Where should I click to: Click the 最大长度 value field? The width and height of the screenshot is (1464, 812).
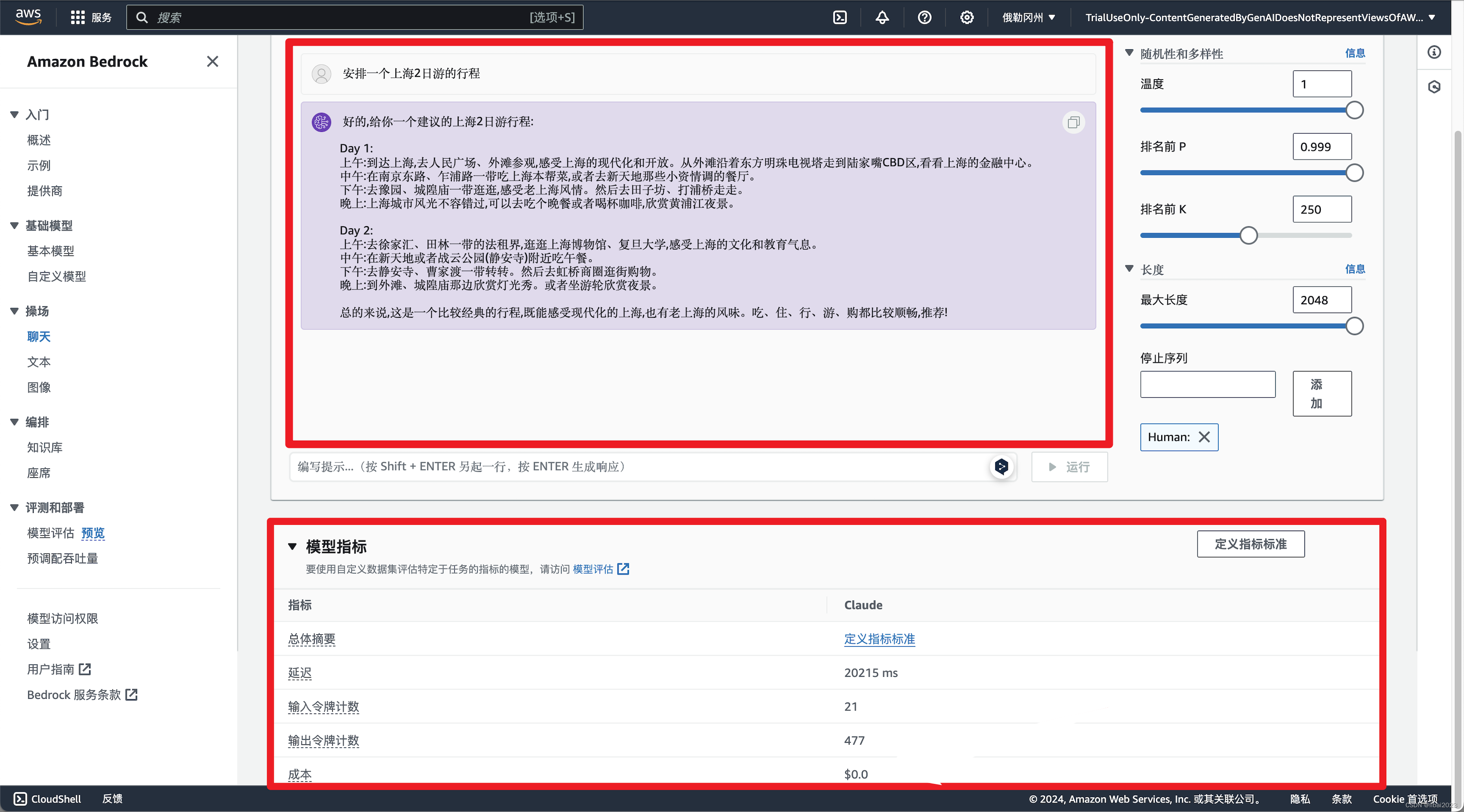[1322, 300]
